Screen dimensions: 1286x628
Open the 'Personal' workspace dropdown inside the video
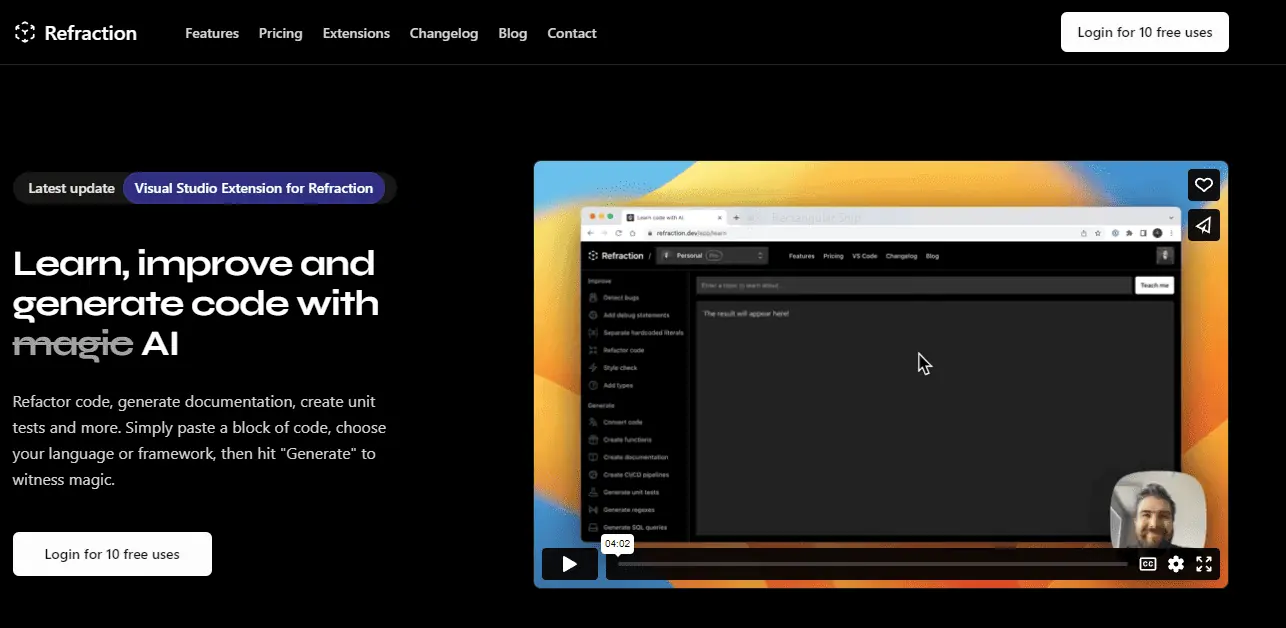[712, 256]
